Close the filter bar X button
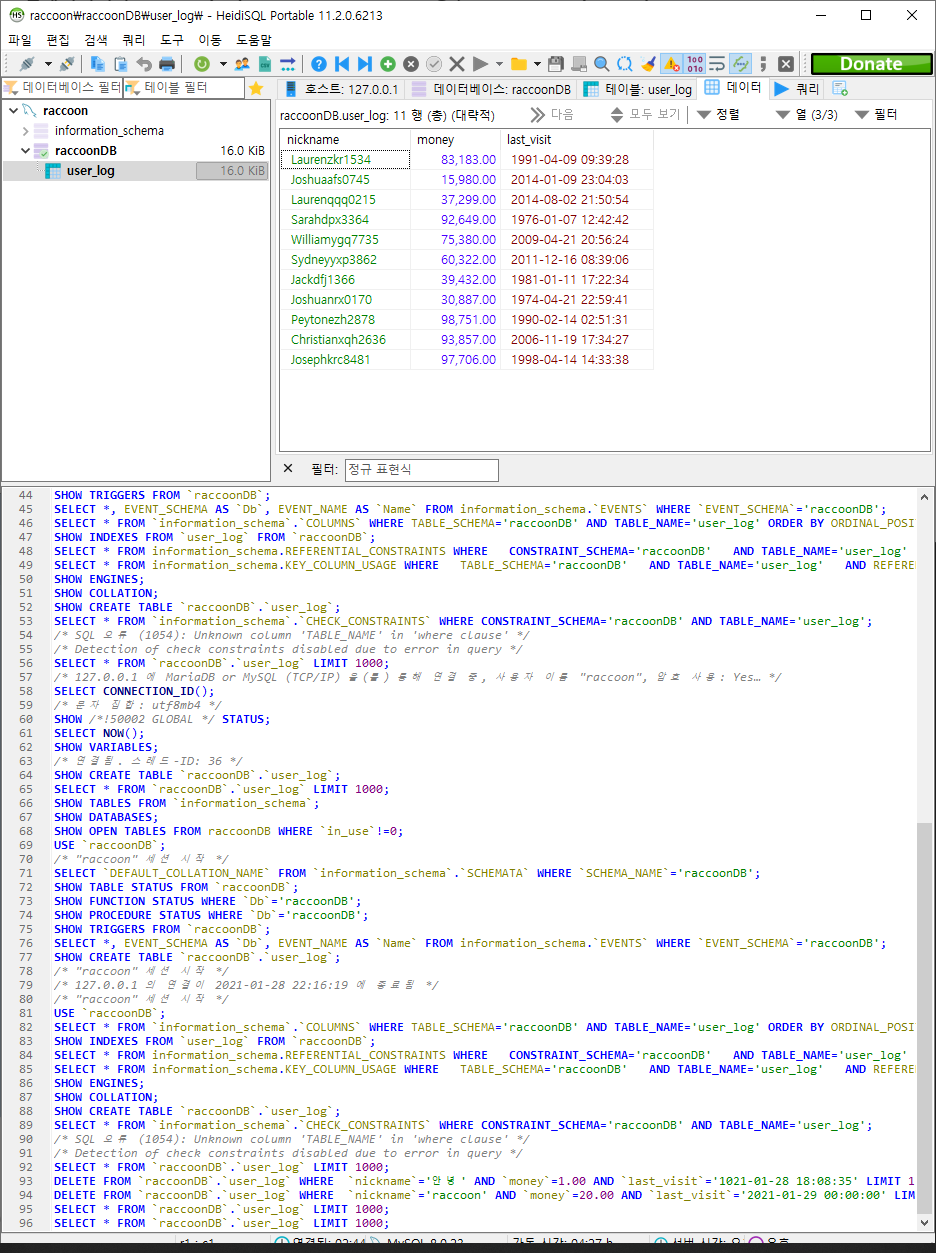This screenshot has height=1253, width=936. click(288, 469)
